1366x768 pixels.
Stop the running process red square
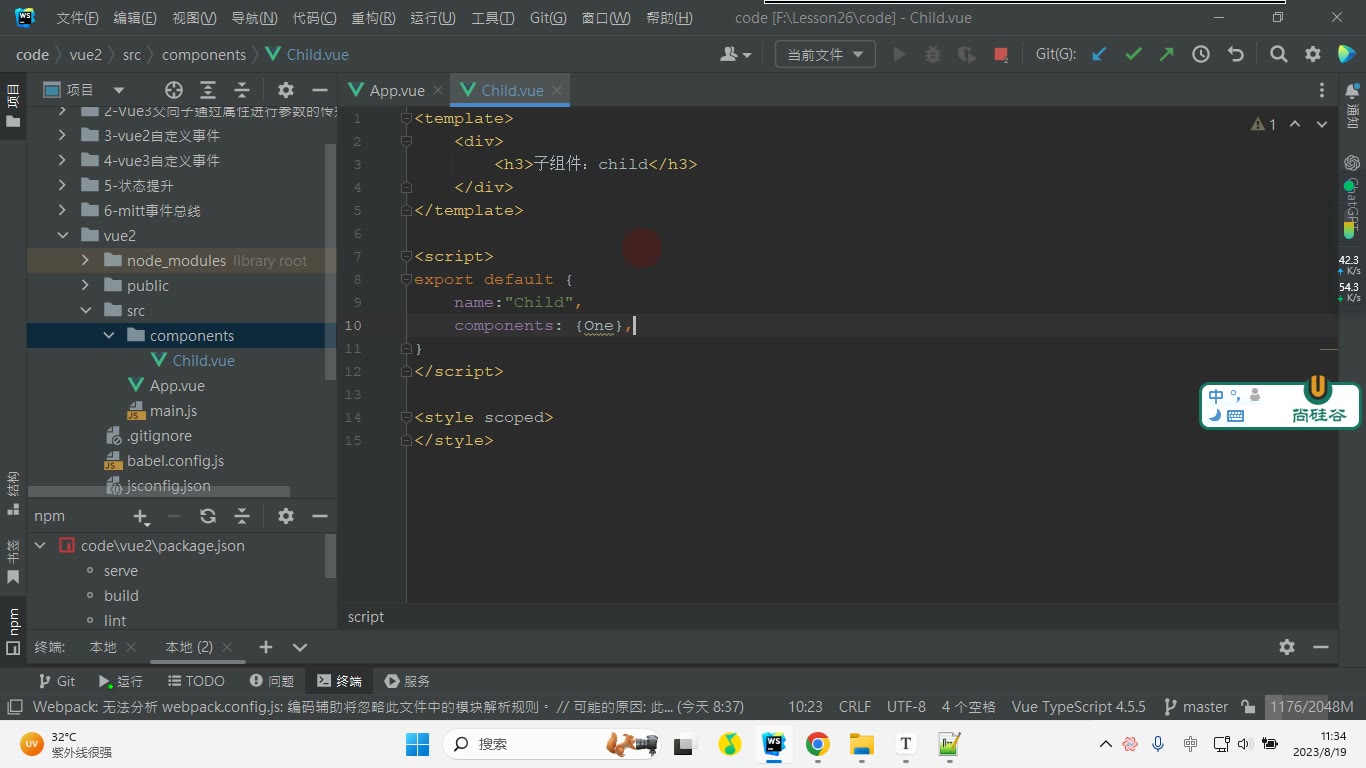(x=1001, y=55)
